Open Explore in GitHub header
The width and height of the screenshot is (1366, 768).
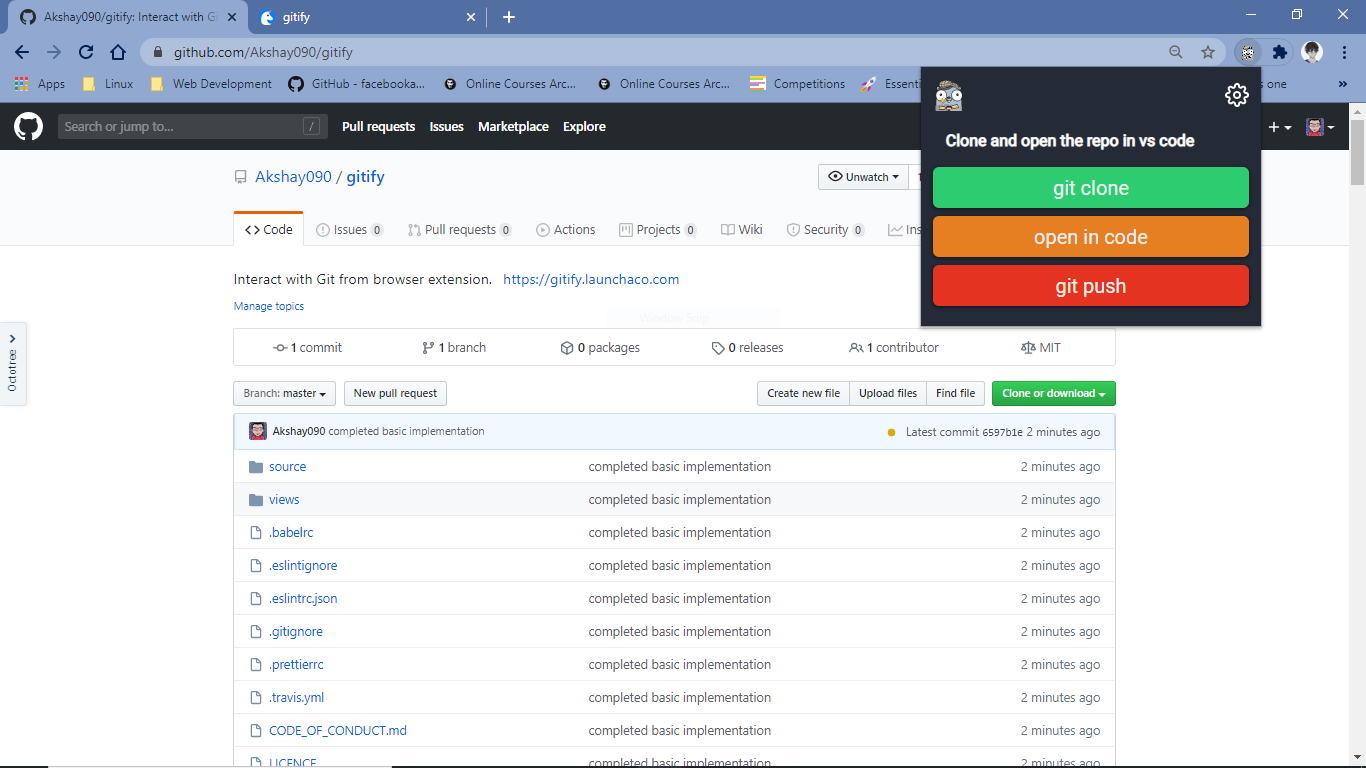tap(584, 126)
